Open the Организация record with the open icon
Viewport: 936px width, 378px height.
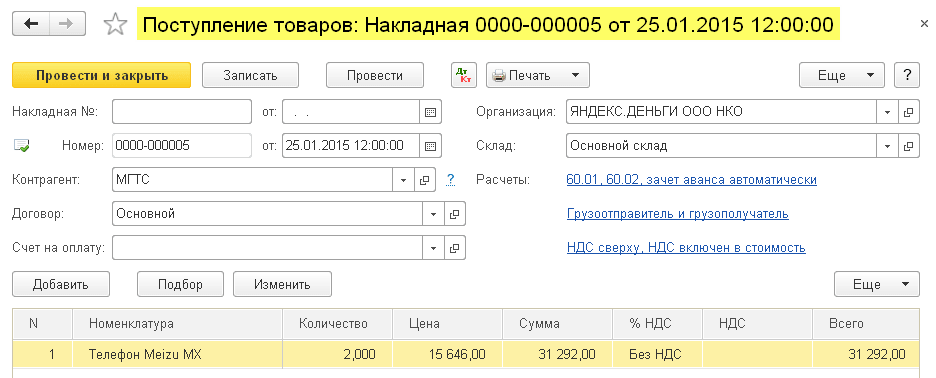tap(909, 112)
